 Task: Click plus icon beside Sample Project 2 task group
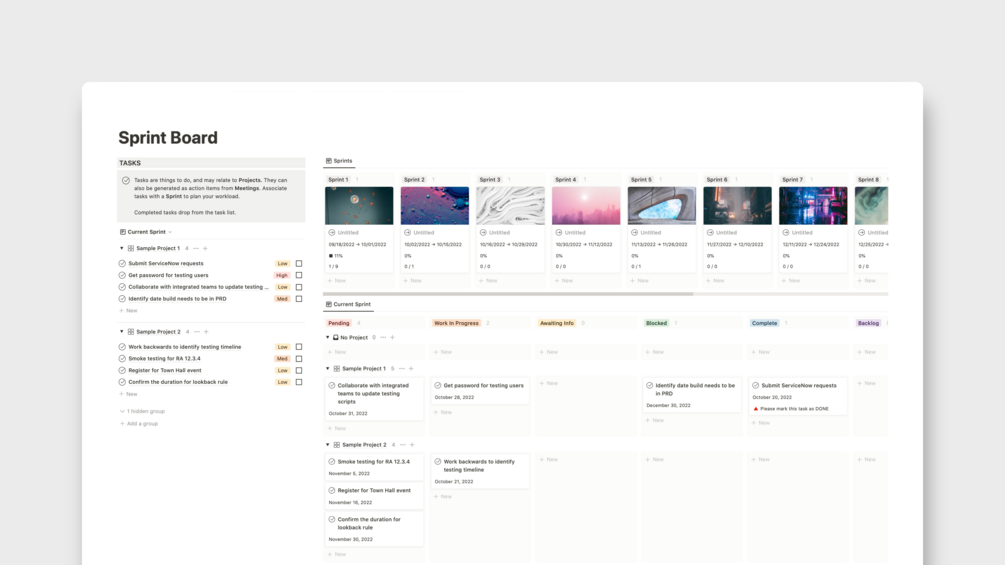(x=206, y=332)
